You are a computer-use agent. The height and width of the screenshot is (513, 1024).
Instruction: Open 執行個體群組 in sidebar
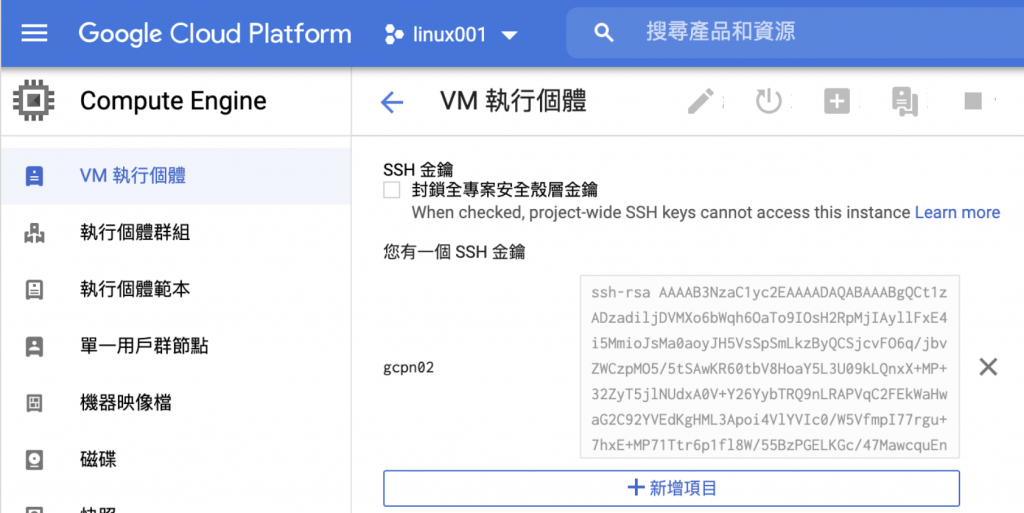(176, 232)
